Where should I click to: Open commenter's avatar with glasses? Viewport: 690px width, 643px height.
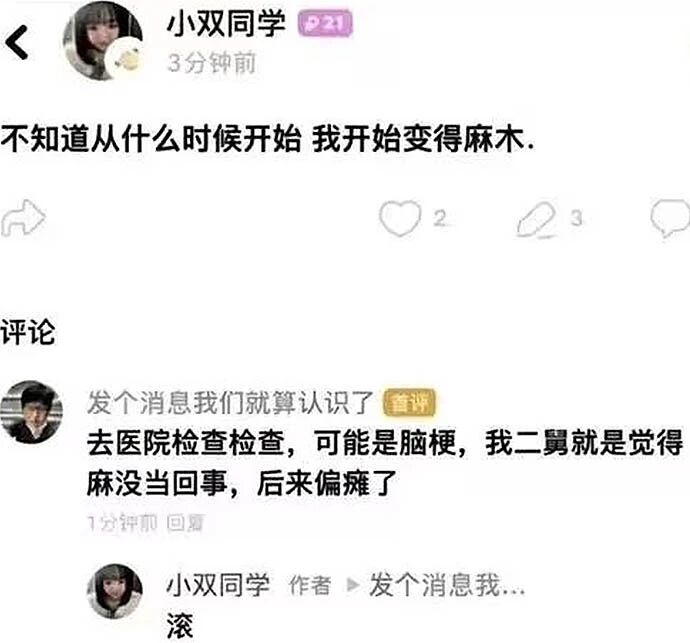tap(32, 412)
